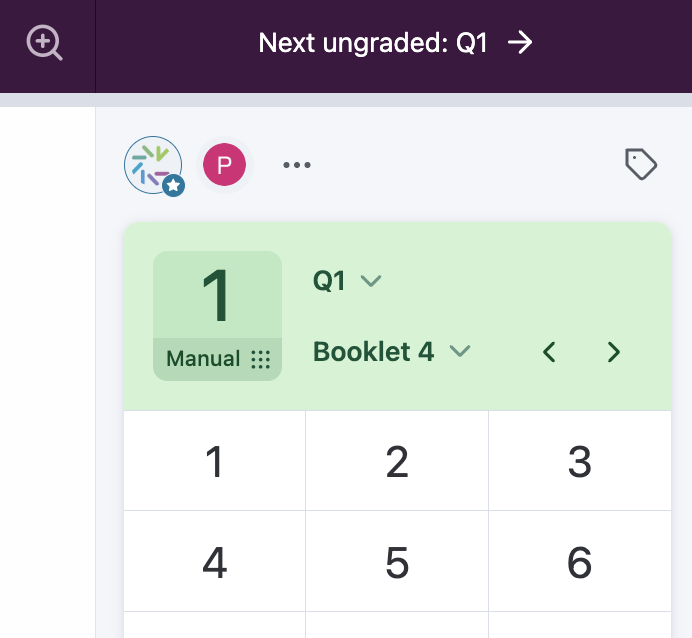
Task: Click the current score box showing 1
Action: [x=217, y=297]
